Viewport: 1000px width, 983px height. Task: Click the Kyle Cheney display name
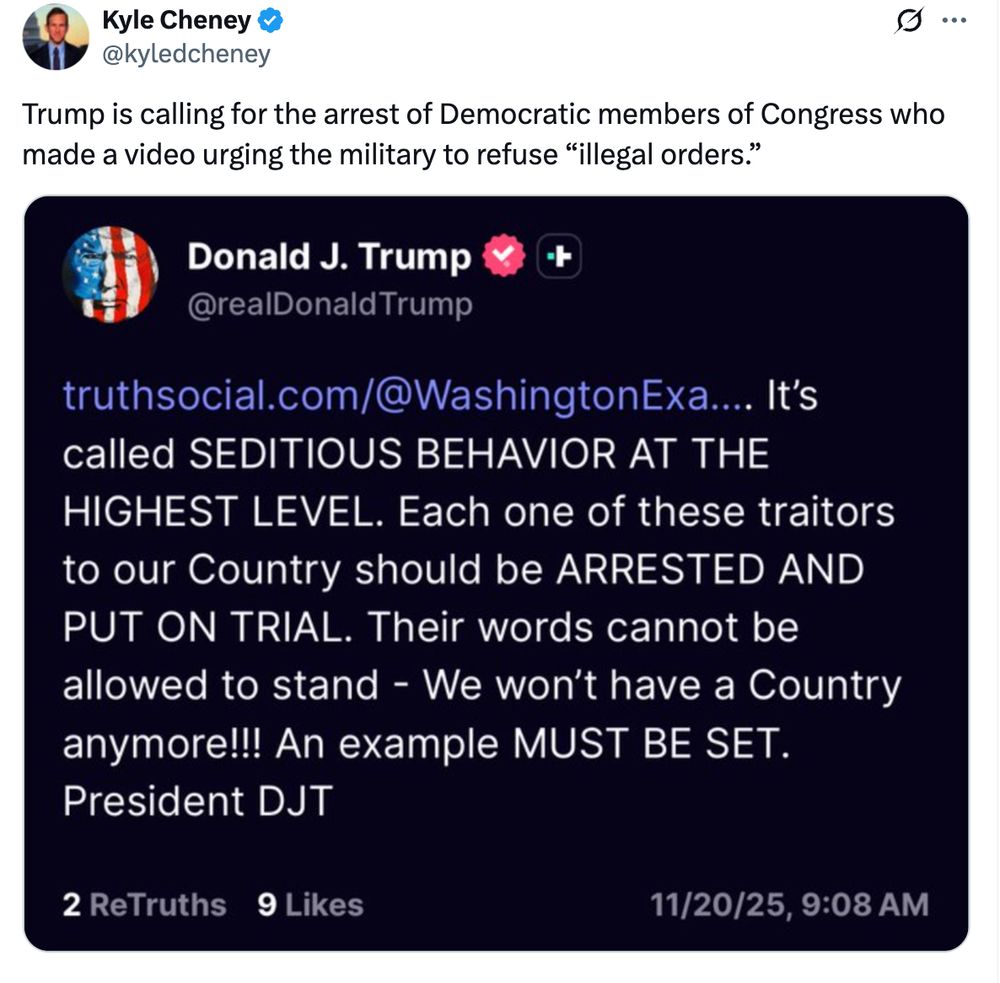177,20
